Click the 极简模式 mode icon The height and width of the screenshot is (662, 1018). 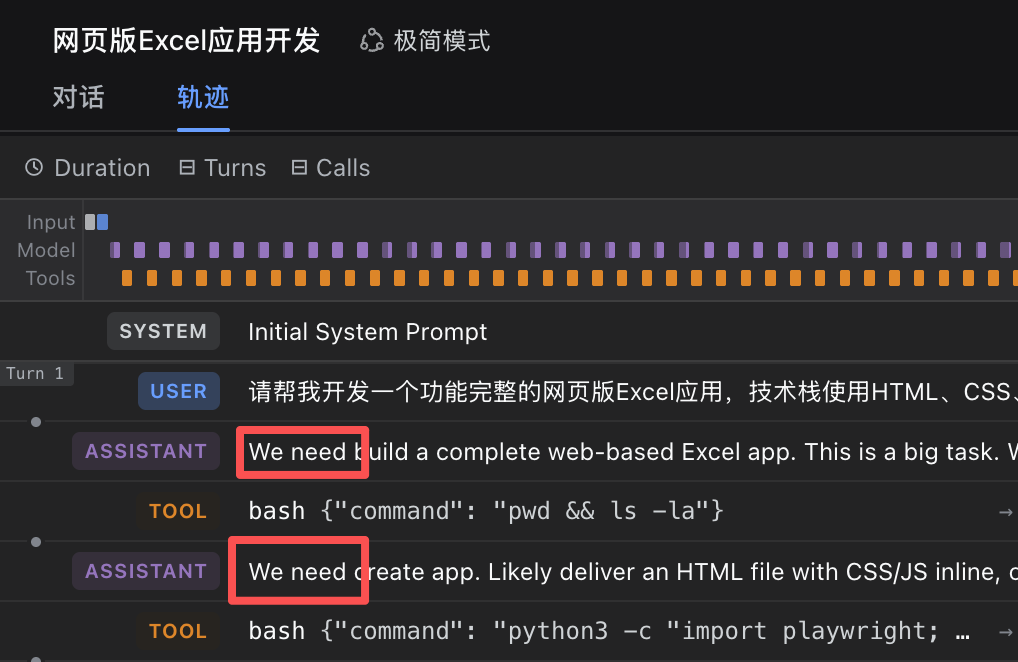(x=372, y=40)
